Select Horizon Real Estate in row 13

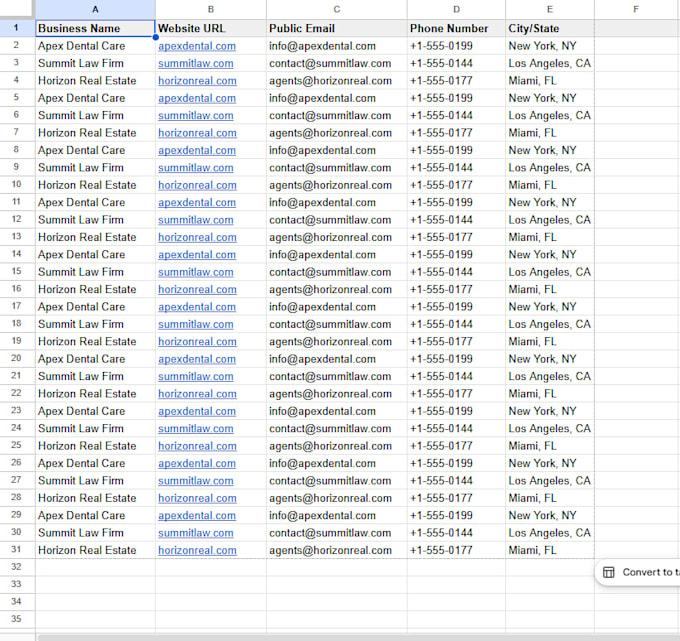[95, 237]
